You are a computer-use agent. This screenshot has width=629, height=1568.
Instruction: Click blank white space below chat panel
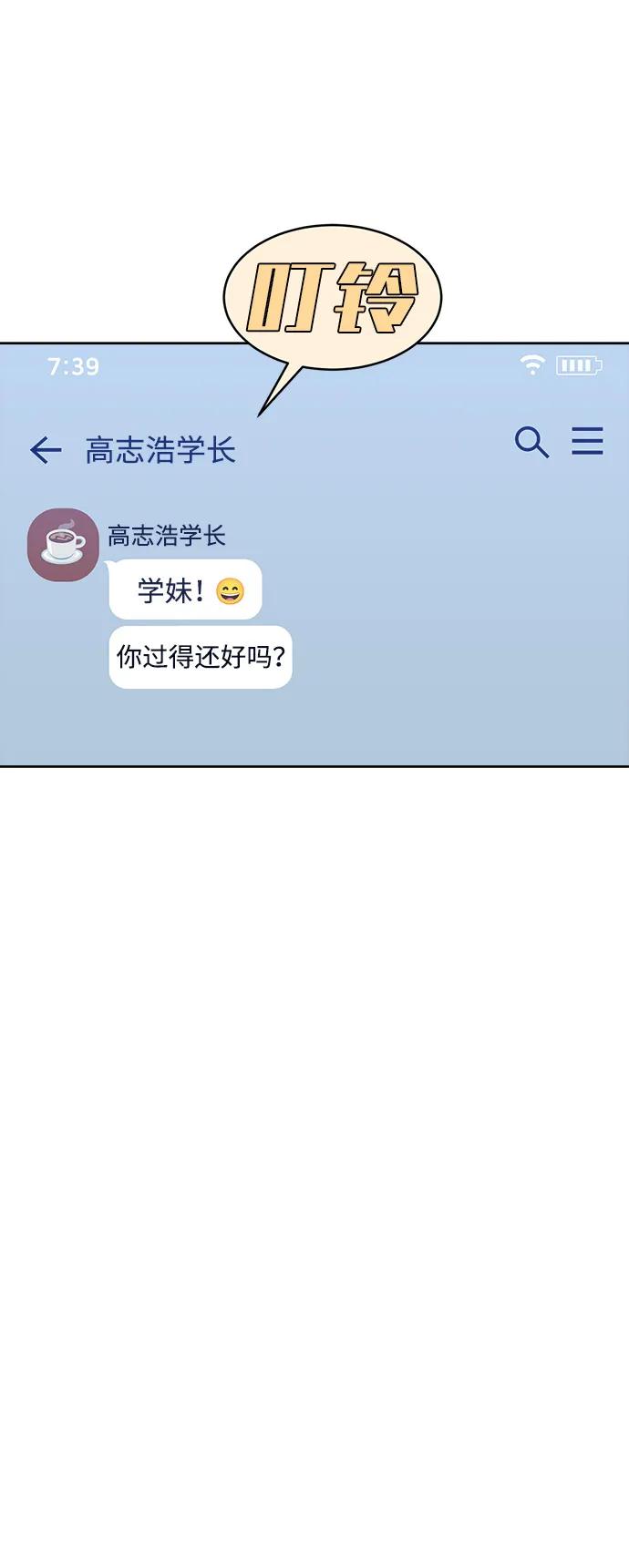pyautogui.click(x=314, y=1166)
